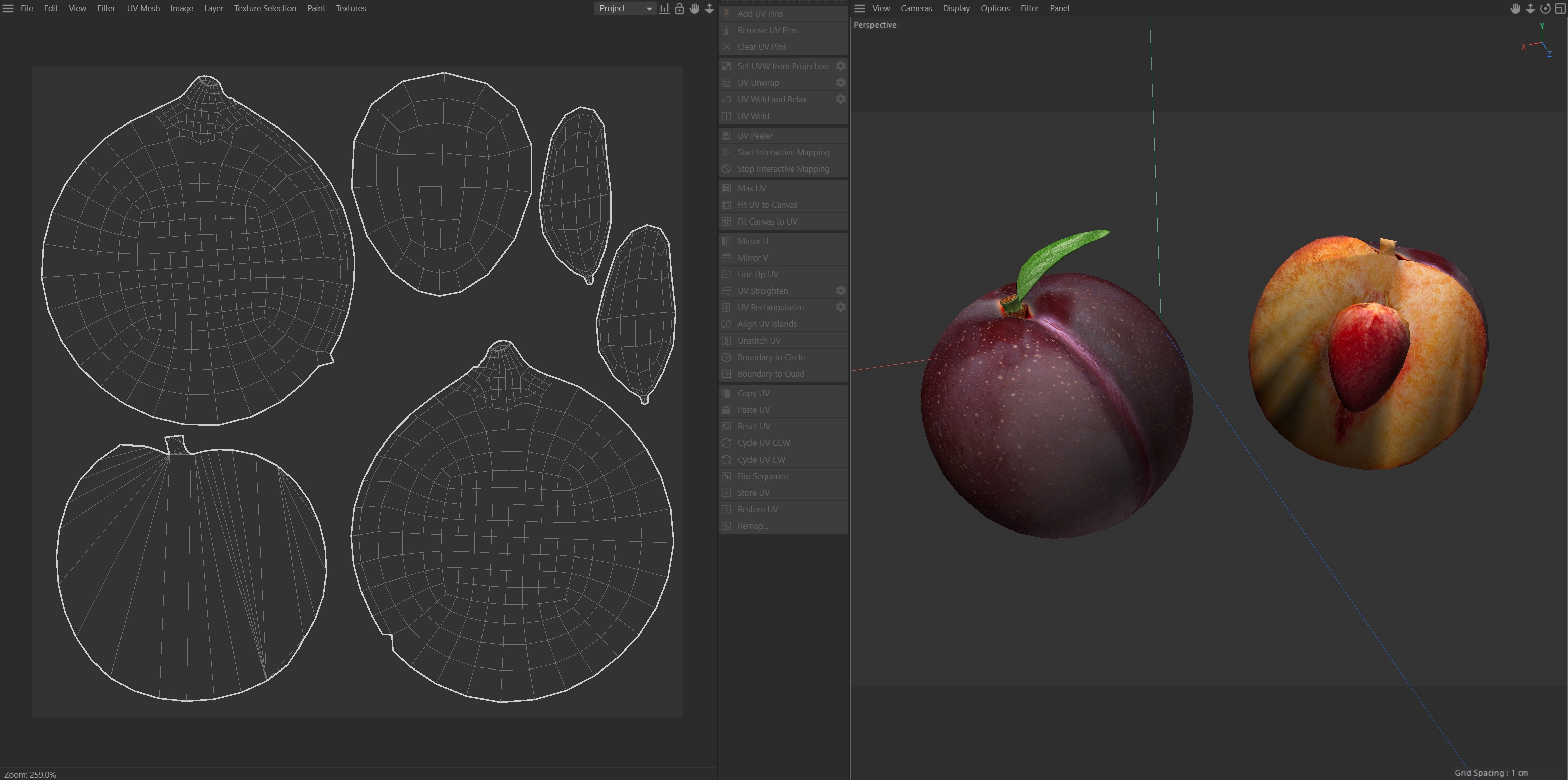This screenshot has height=780, width=1568.
Task: Click the Mirror U command
Action: pos(752,241)
